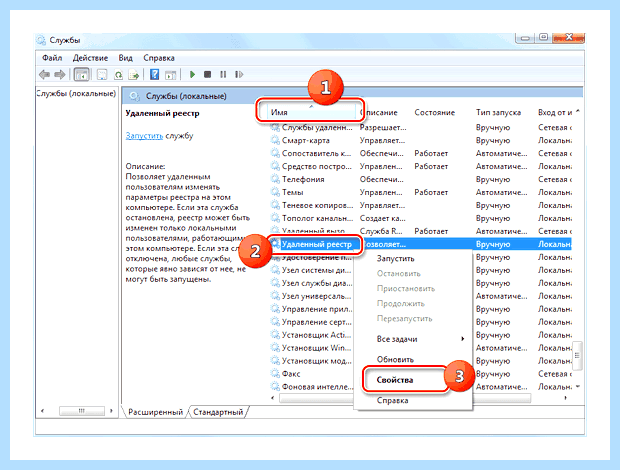The height and width of the screenshot is (470, 620).
Task: Open the Вид menu
Action: [x=125, y=58]
